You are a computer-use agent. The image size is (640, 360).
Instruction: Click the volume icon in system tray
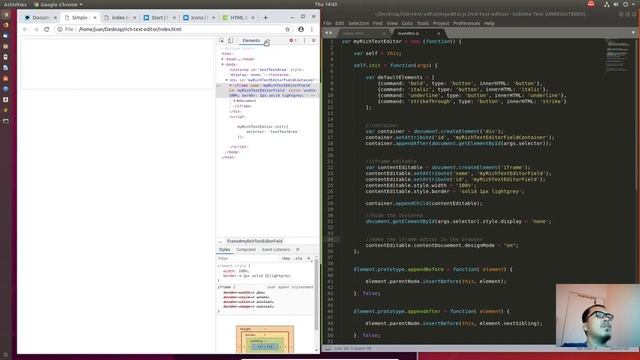pos(616,4)
